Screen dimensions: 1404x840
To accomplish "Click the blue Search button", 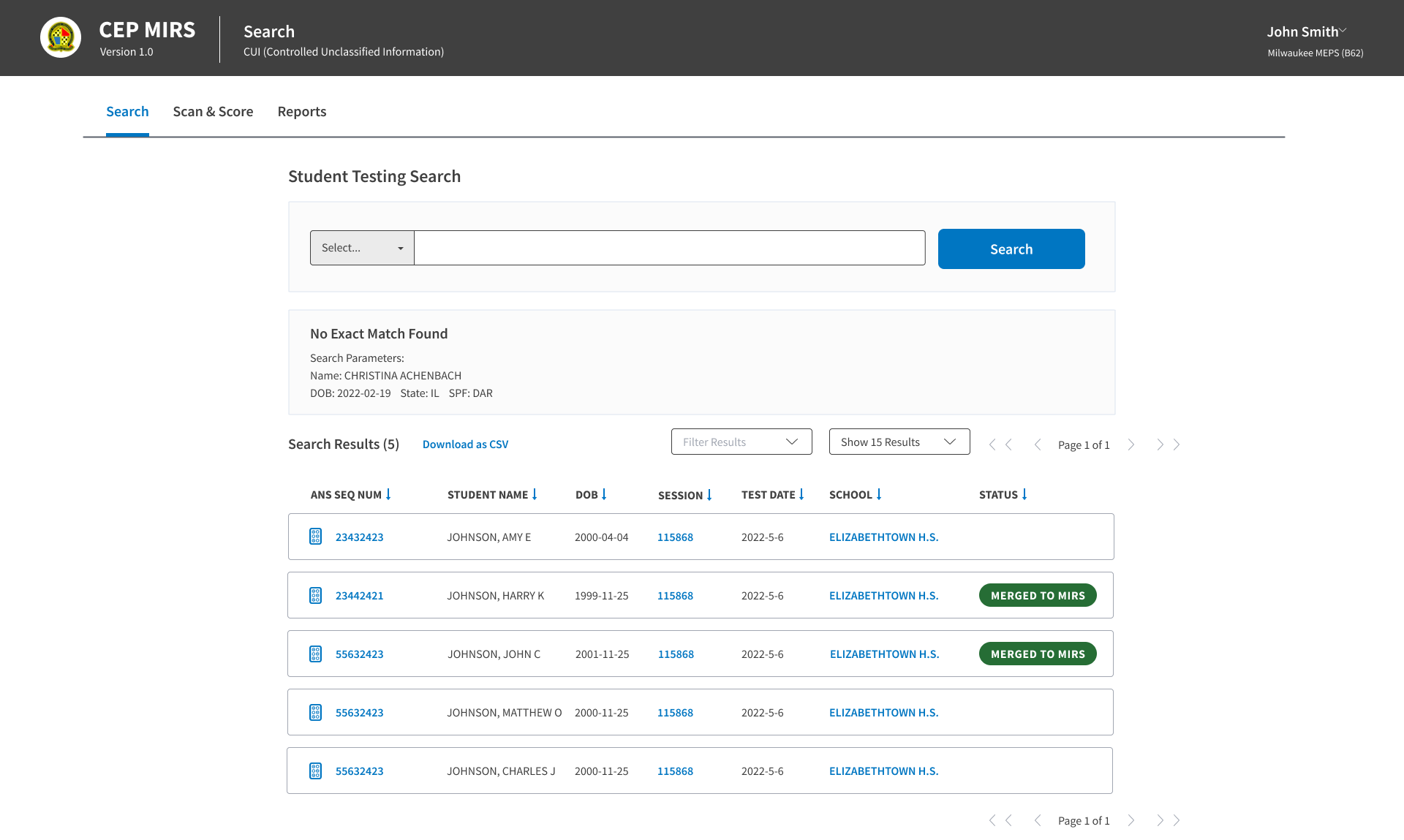I will click(x=1011, y=249).
